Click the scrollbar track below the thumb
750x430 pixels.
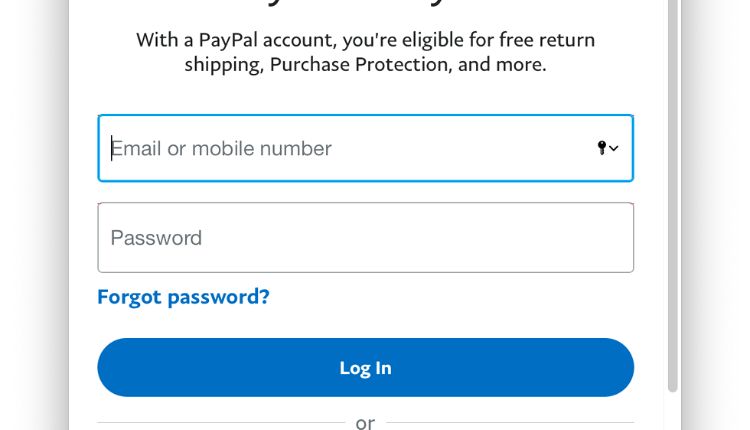point(673,412)
